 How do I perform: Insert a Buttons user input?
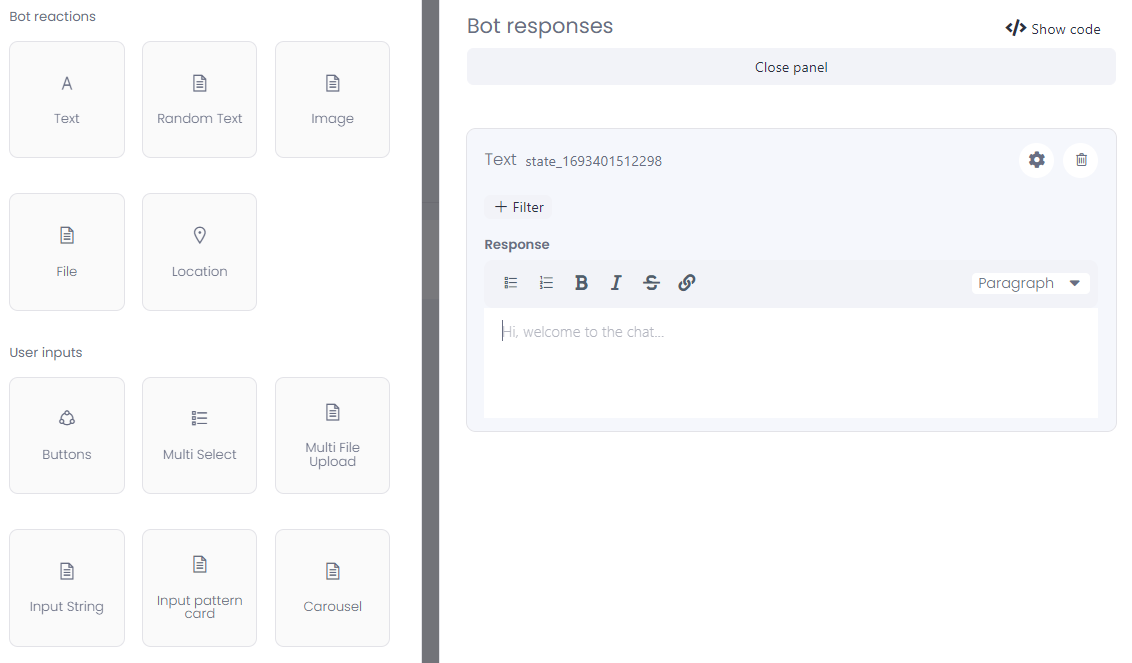pyautogui.click(x=67, y=435)
